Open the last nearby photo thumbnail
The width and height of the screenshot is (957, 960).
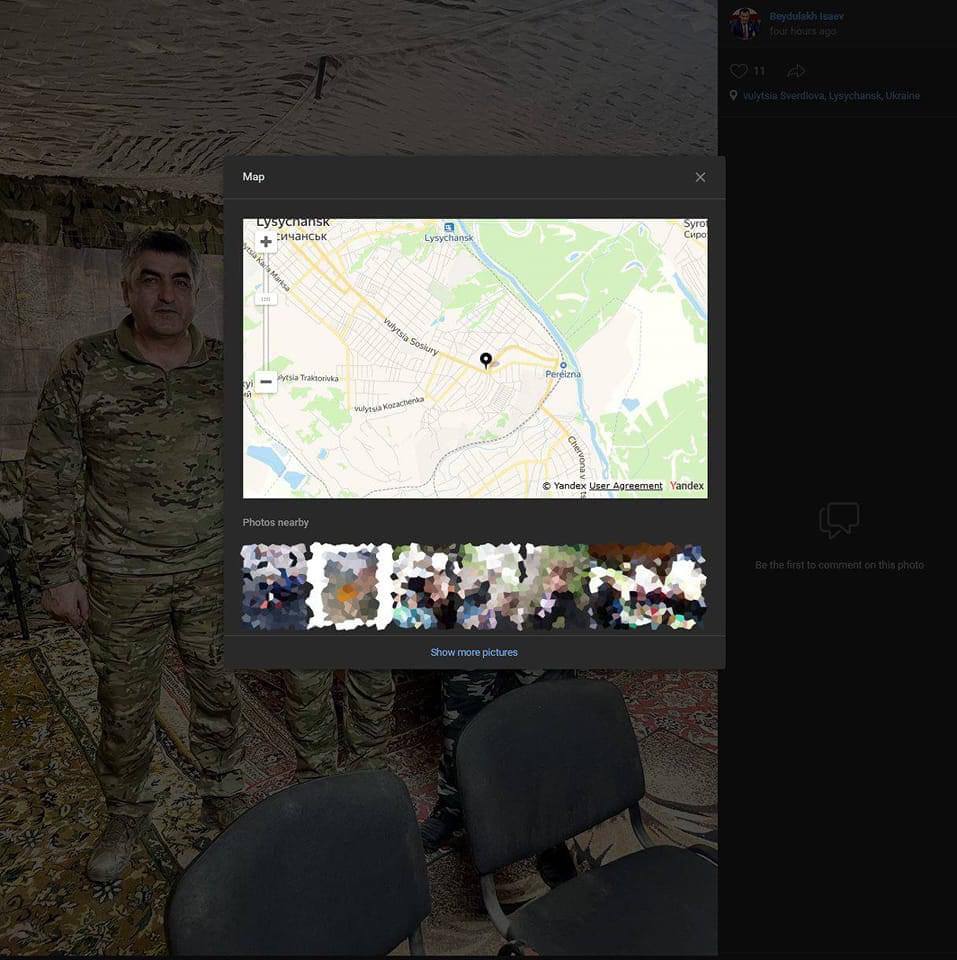(x=648, y=587)
